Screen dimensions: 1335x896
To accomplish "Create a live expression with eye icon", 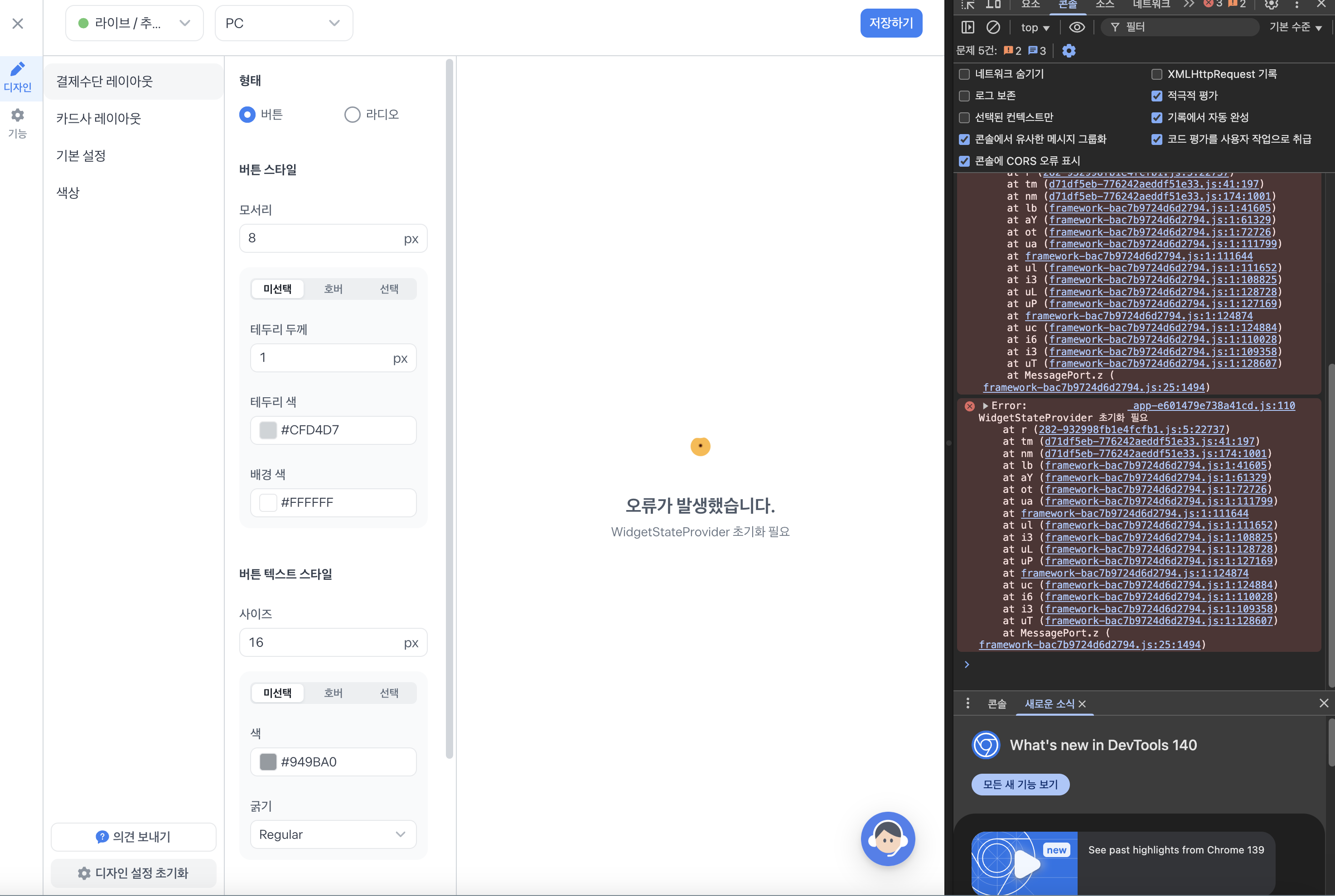I will pos(1077,27).
